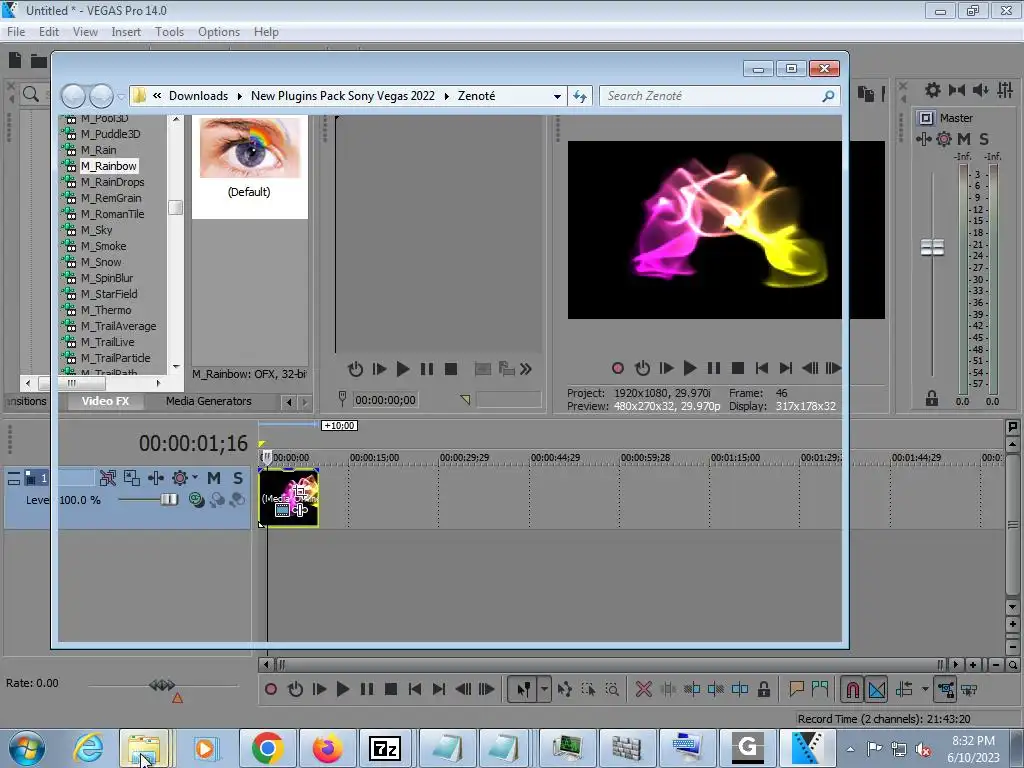The width and height of the screenshot is (1024, 768).
Task: Open Master FX gear in Master Bus panel
Action: (944, 138)
